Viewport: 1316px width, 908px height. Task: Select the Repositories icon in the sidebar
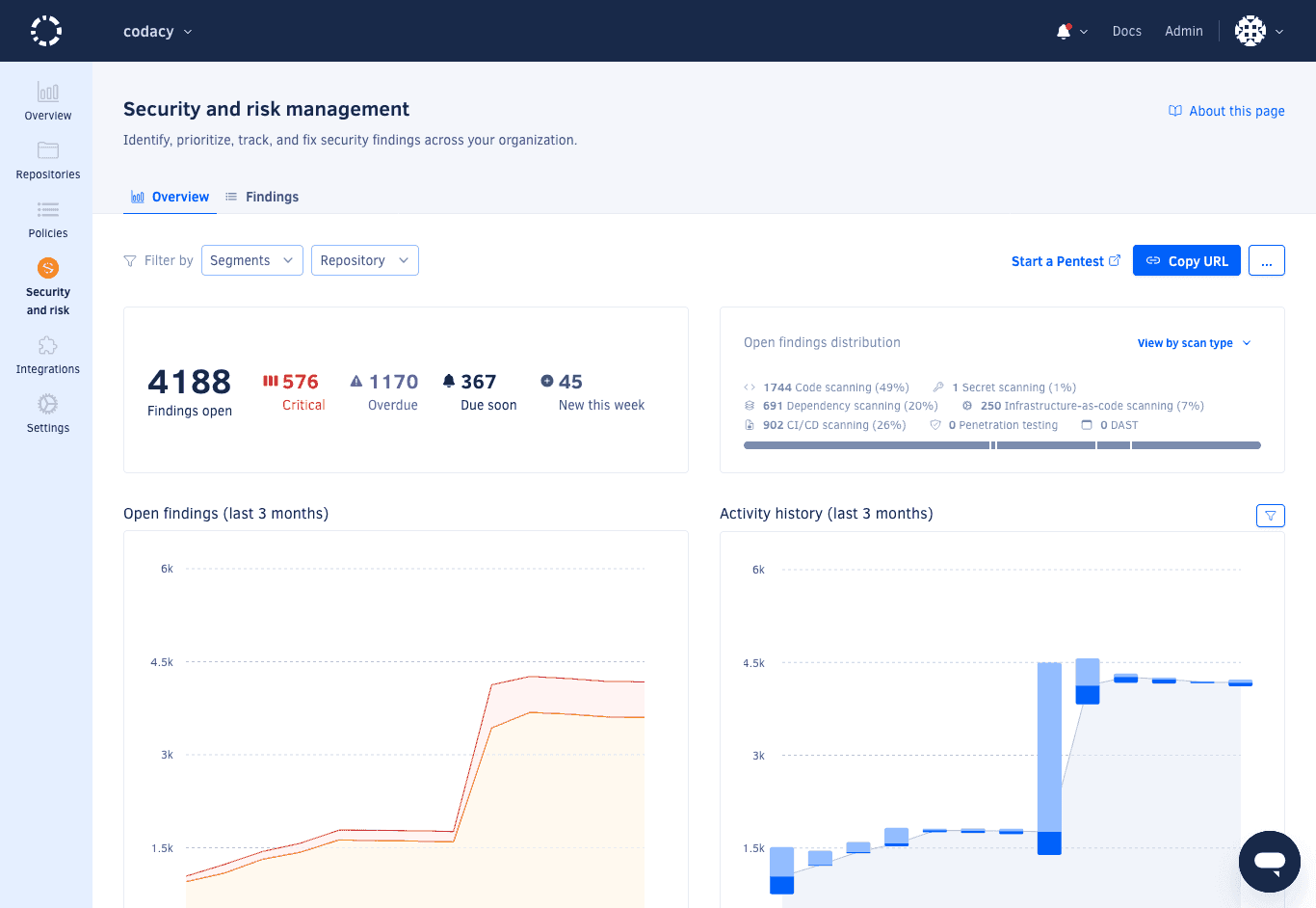click(x=46, y=160)
